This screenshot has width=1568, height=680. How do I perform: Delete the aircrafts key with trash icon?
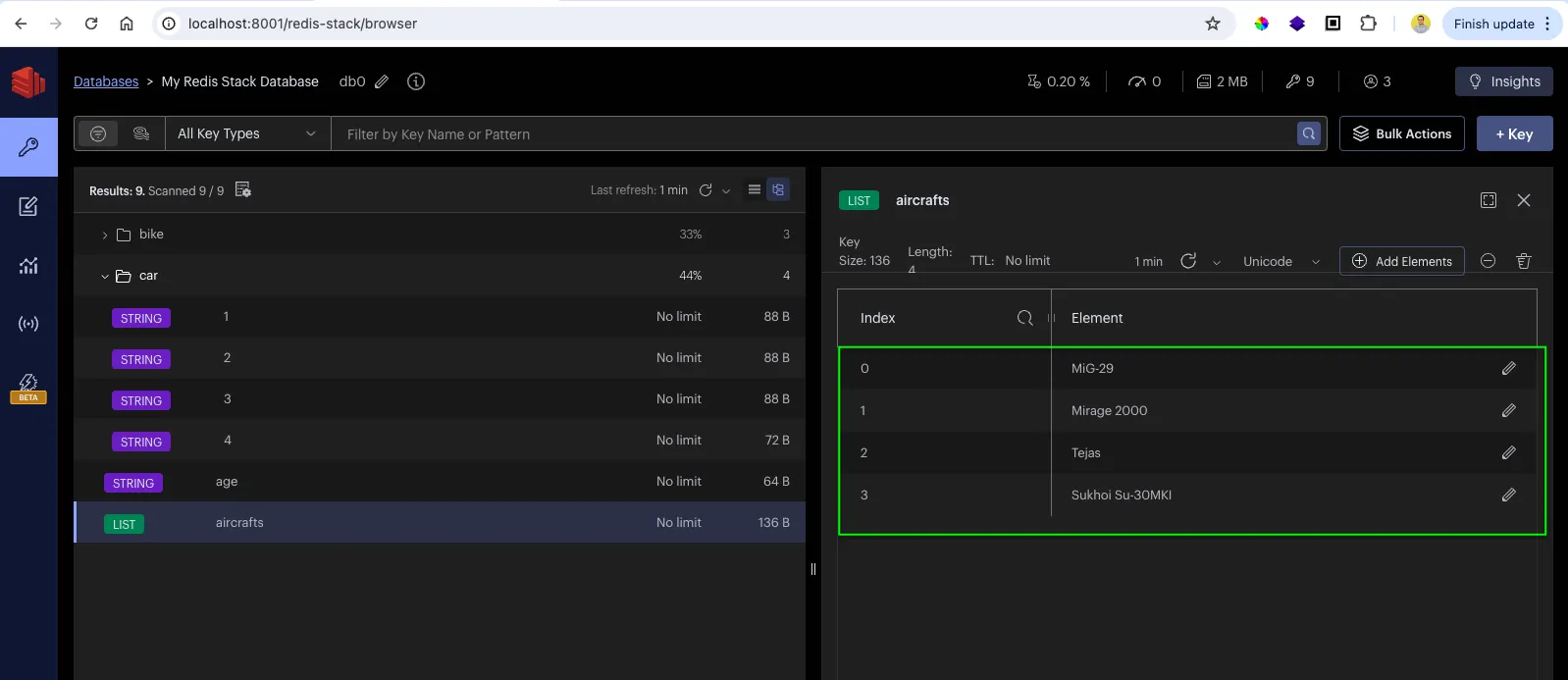point(1524,261)
